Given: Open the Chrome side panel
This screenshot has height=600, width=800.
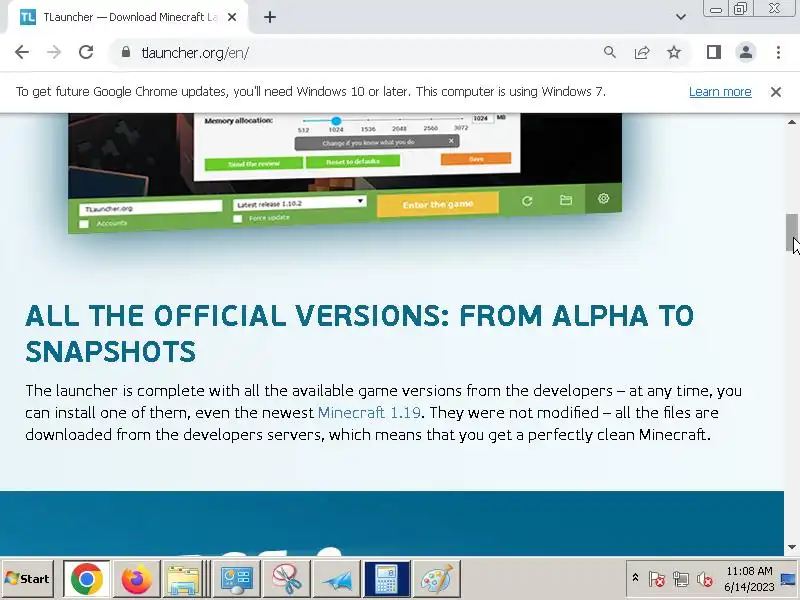Looking at the screenshot, I should pos(714,52).
